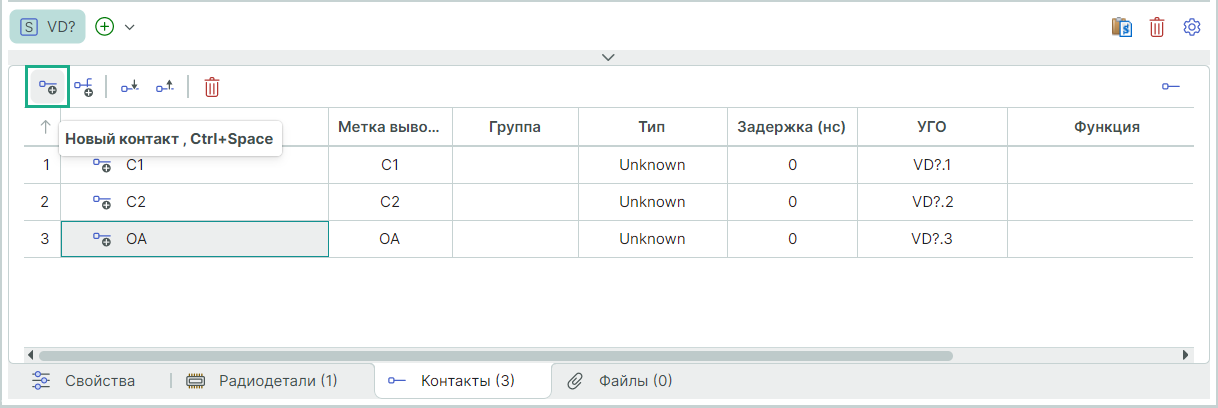Click the contact pin icon at toolbar right

(x=1170, y=87)
